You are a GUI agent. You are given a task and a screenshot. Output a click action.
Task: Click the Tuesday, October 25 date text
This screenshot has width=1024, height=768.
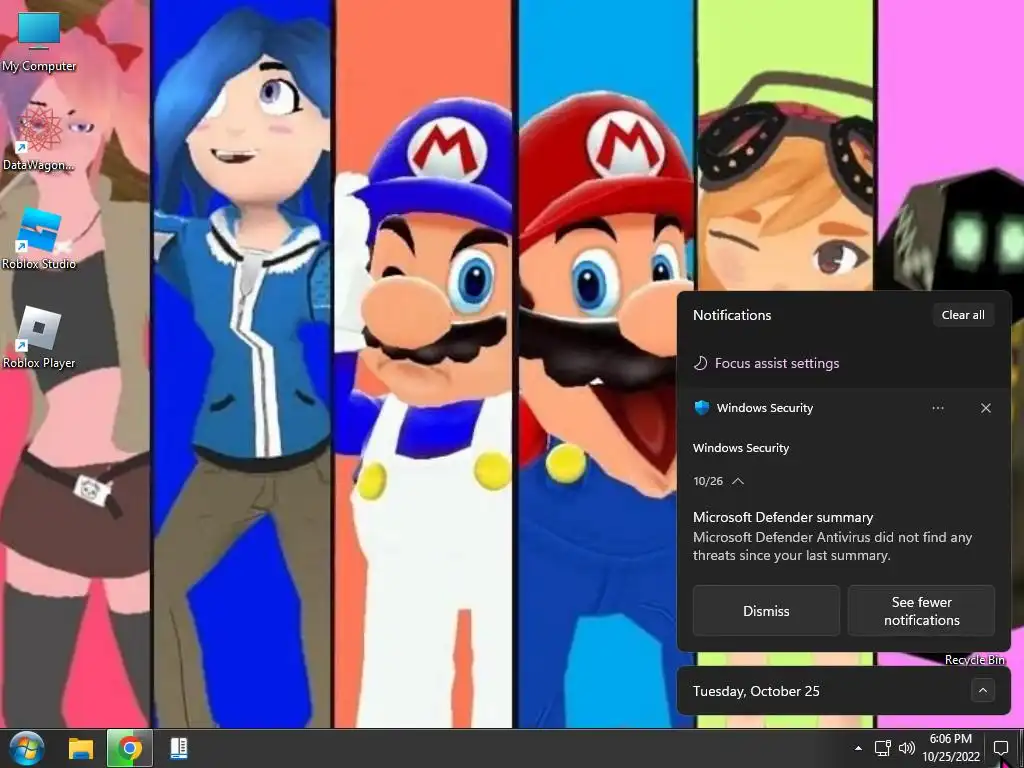tap(756, 691)
